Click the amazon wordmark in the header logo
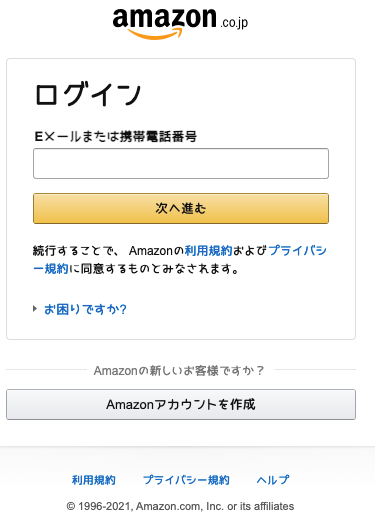375x514 pixels. pyautogui.click(x=164, y=18)
